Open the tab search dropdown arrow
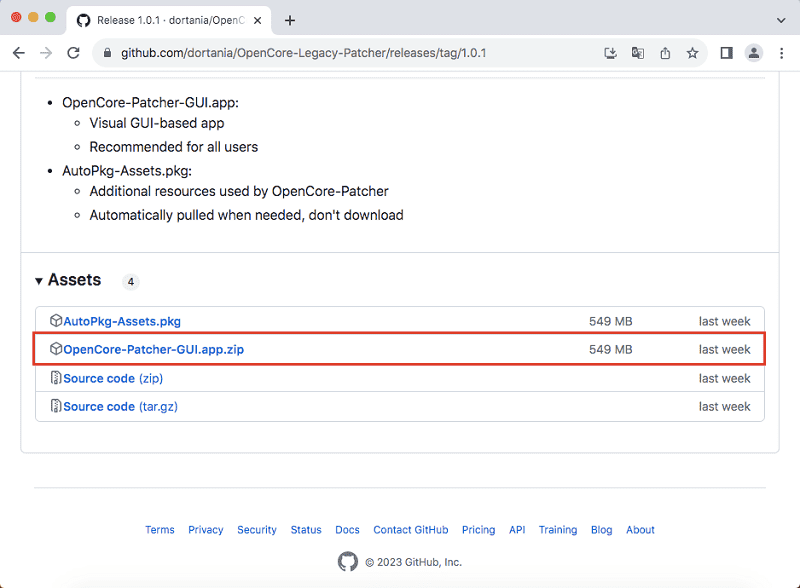This screenshot has height=588, width=800. coord(781,20)
